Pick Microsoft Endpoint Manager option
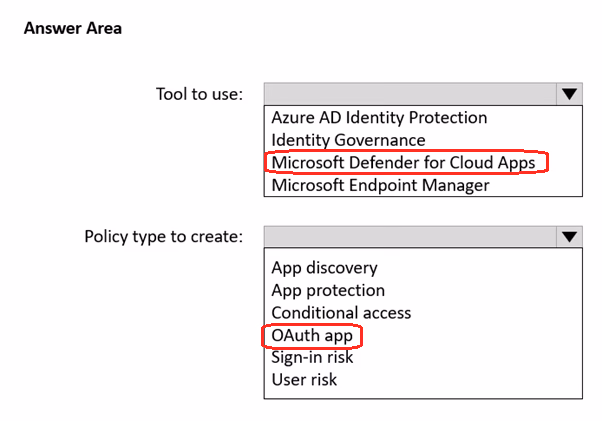 pos(380,185)
